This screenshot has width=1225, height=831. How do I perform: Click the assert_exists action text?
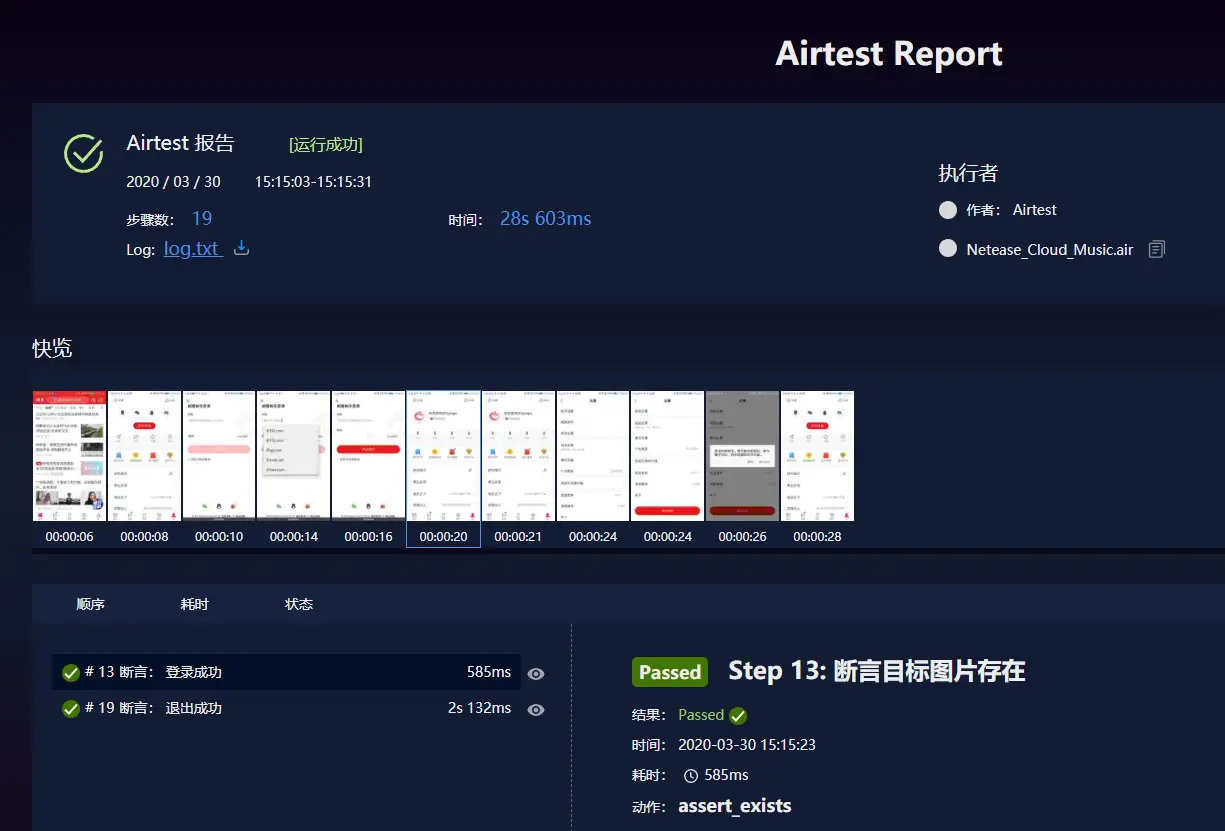[735, 806]
